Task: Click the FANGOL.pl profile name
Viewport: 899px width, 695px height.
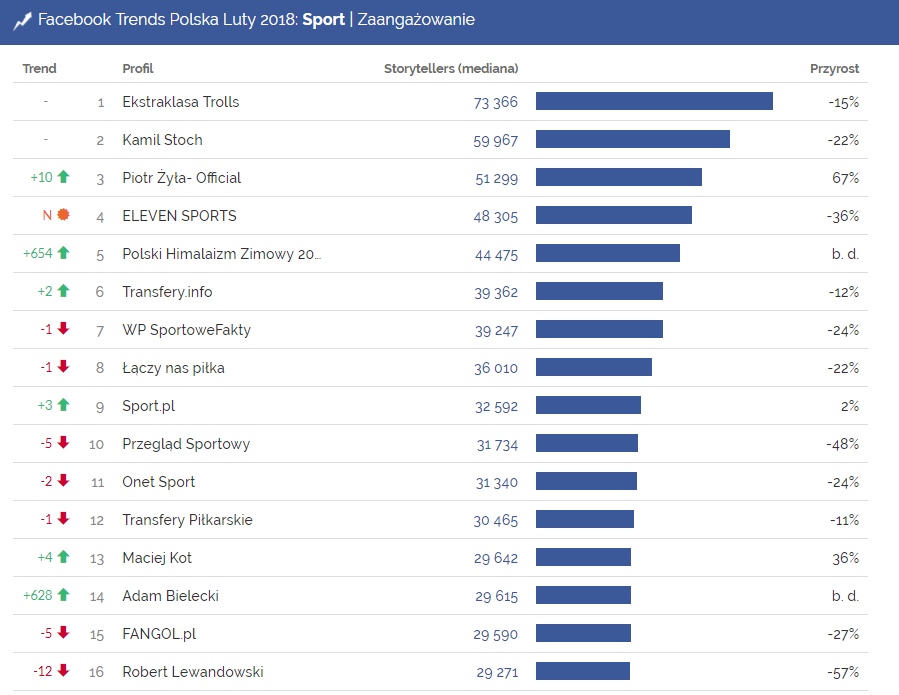Action: (160, 634)
